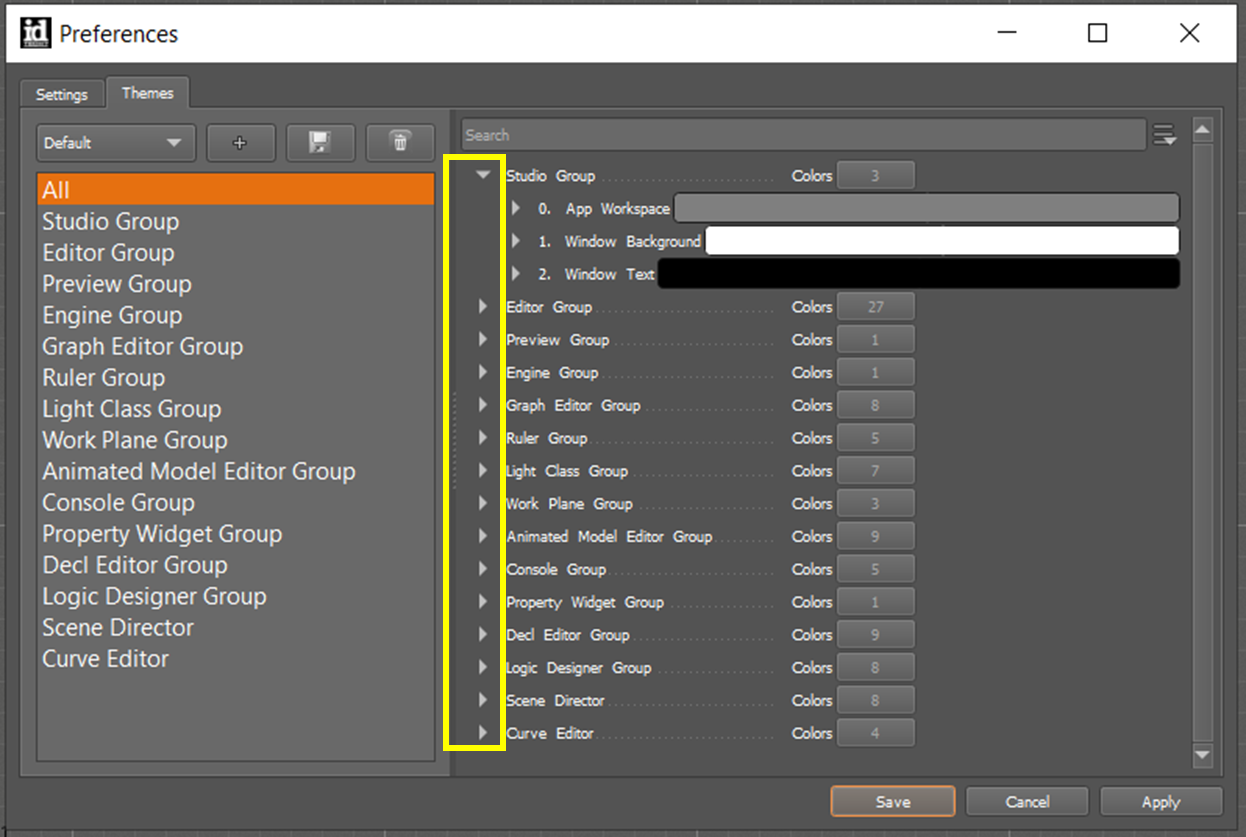
Task: Click the scrollbar up arrow
Action: tap(1203, 130)
